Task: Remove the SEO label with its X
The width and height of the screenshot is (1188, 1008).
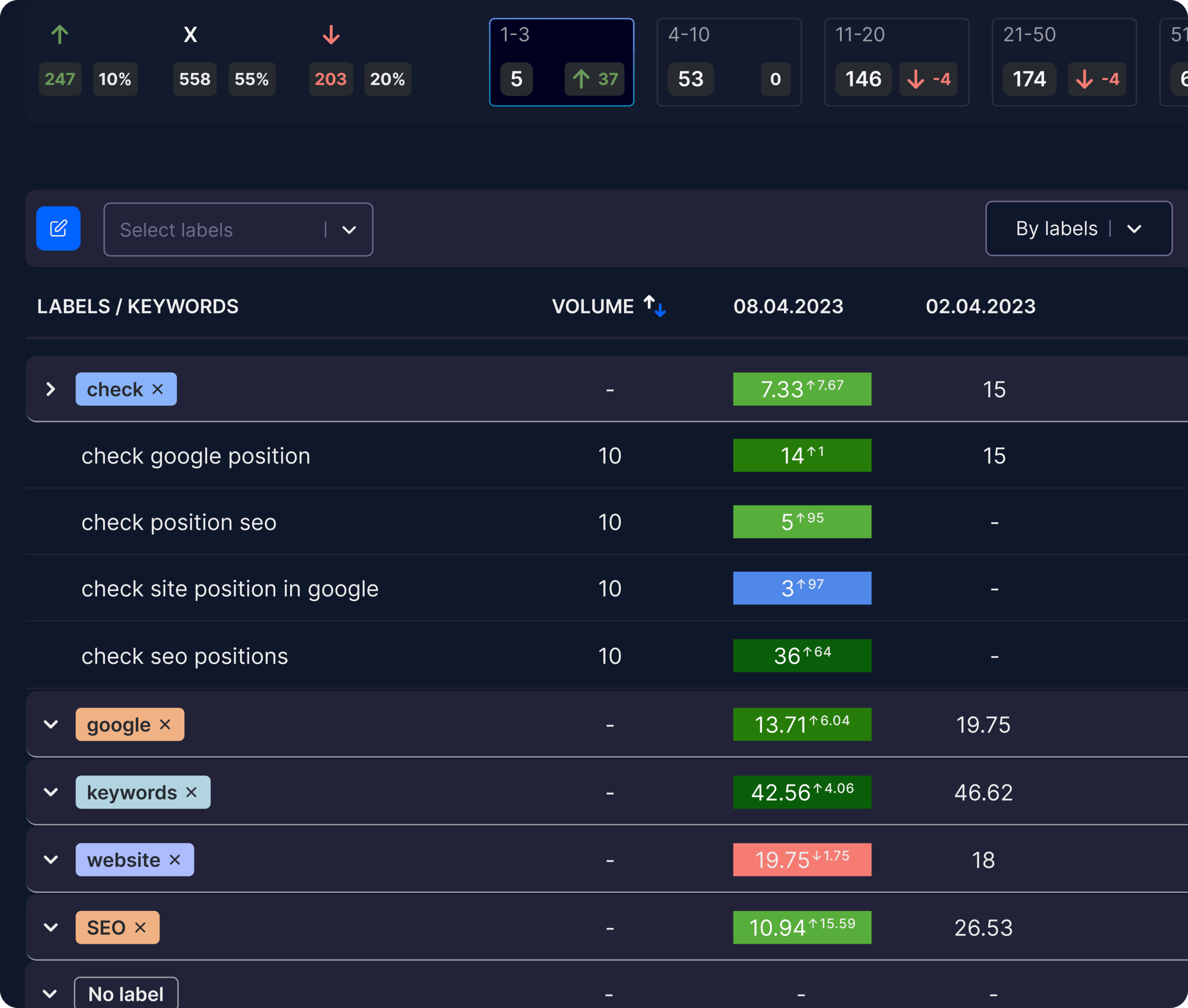Action: click(140, 927)
